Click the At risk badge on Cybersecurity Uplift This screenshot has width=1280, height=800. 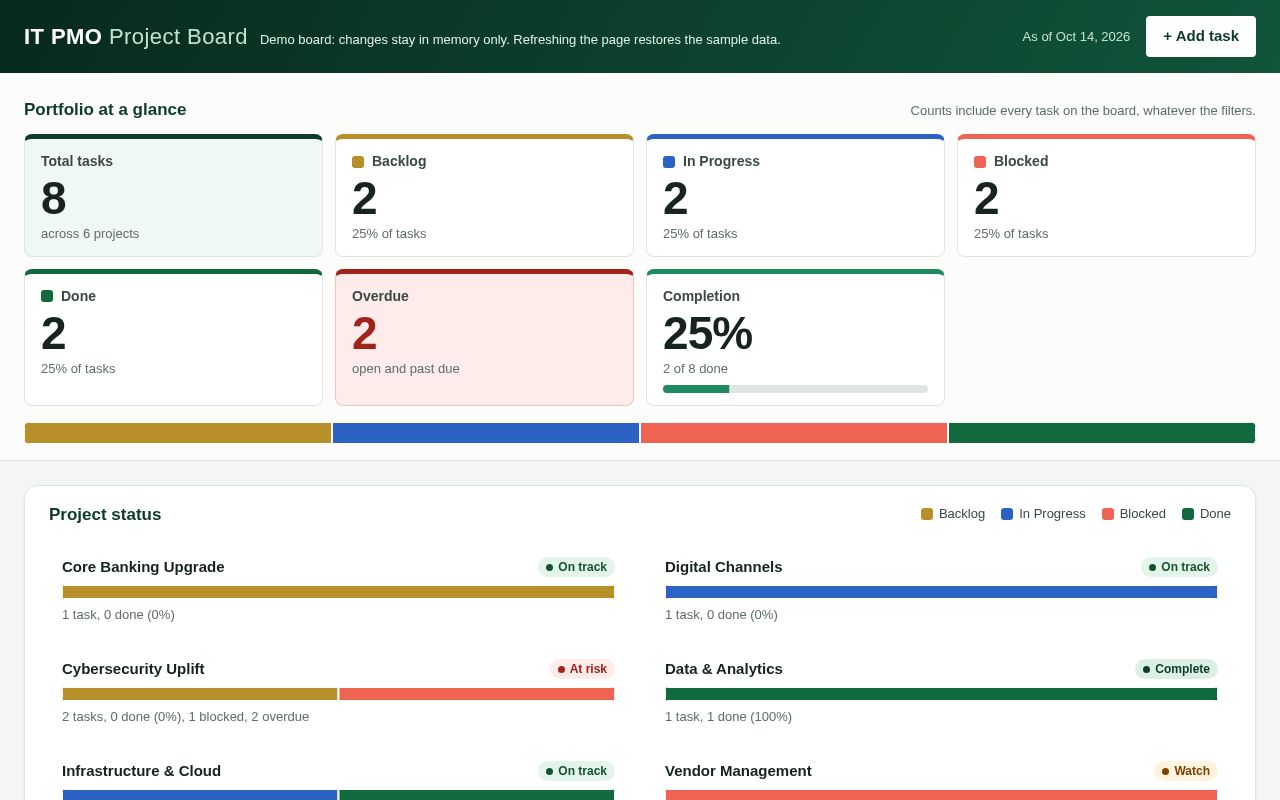pyautogui.click(x=582, y=669)
